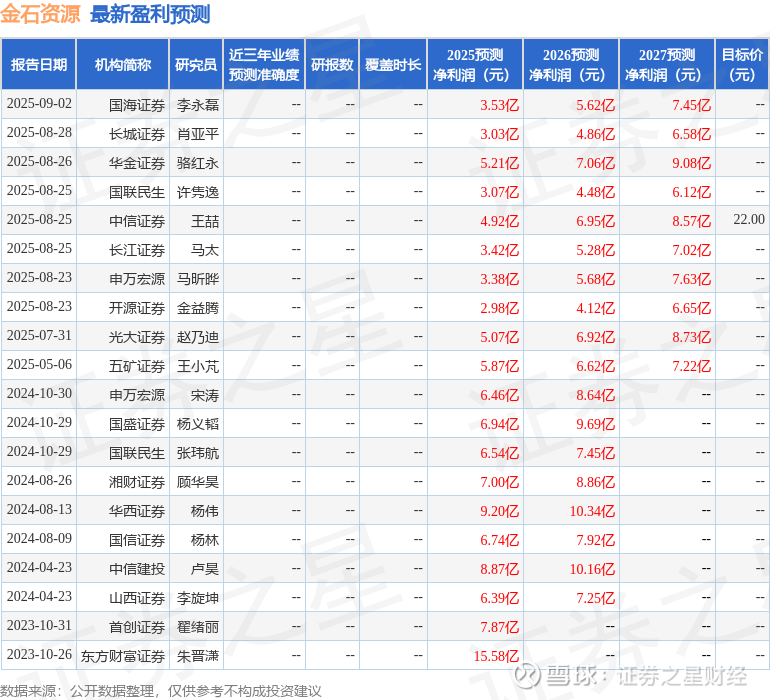
Task: Select date cell 2025-07-31
Action: pos(39,336)
